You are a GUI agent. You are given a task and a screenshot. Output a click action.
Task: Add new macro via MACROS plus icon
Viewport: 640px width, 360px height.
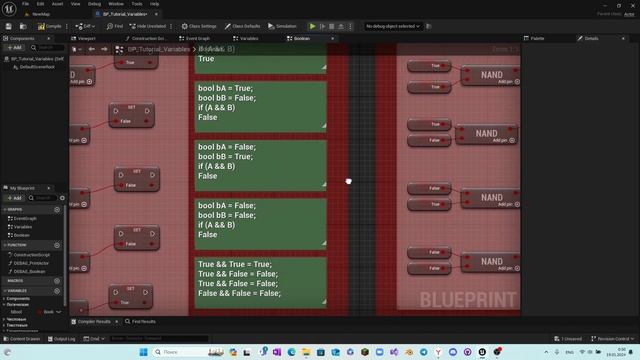click(57, 281)
